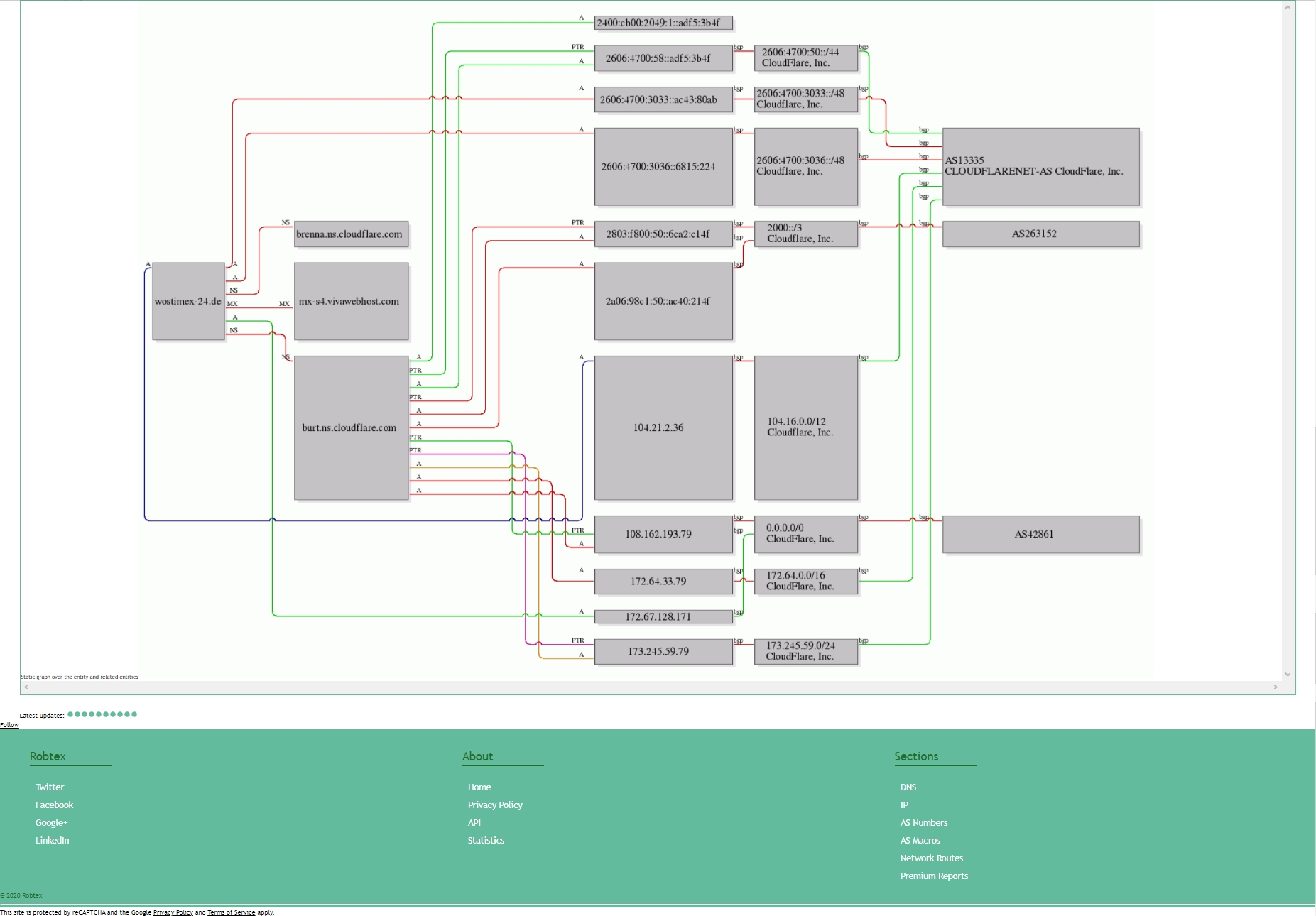Click the wostimex-24.de graph node
This screenshot has height=916, width=1316.
click(188, 302)
